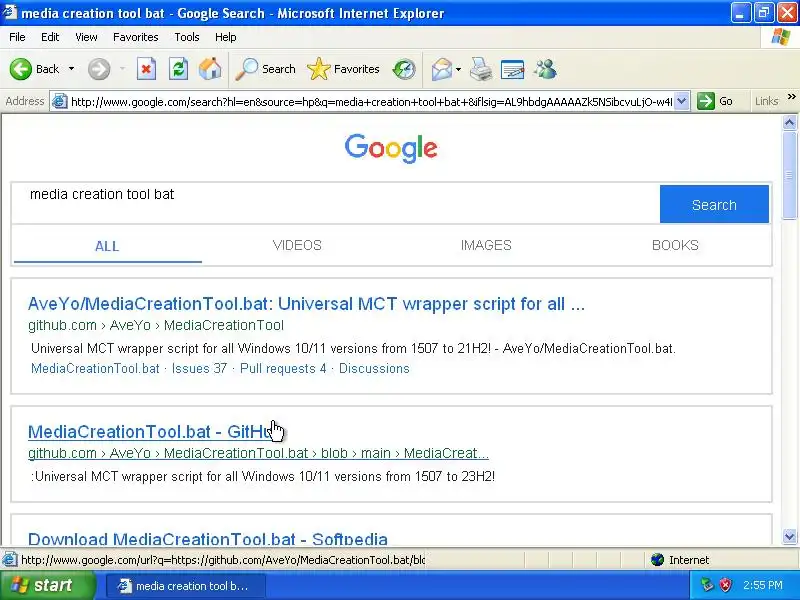This screenshot has width=800, height=600.
Task: Select the ALL results tab
Action: click(107, 246)
